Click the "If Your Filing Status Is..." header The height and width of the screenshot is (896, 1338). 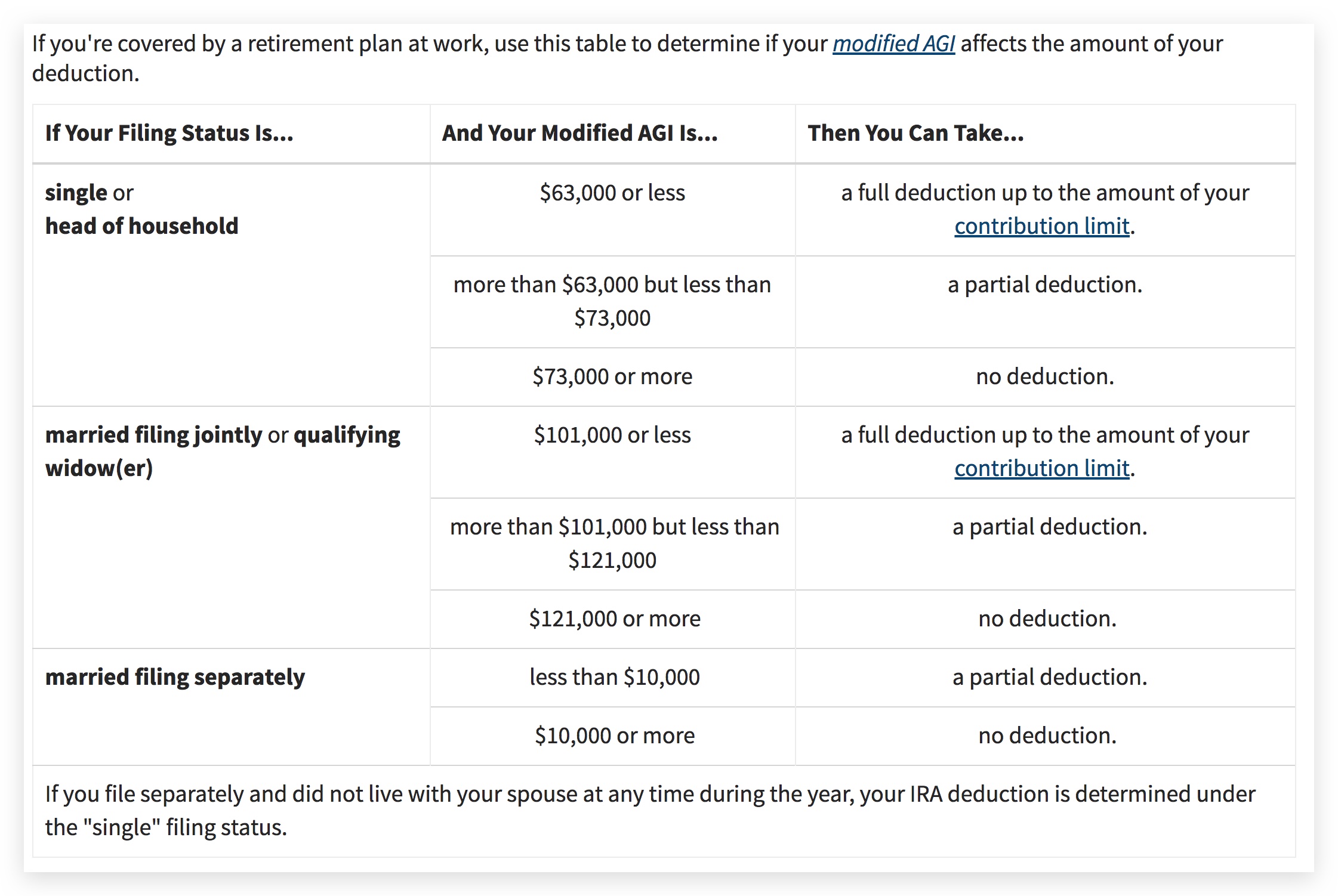169,133
